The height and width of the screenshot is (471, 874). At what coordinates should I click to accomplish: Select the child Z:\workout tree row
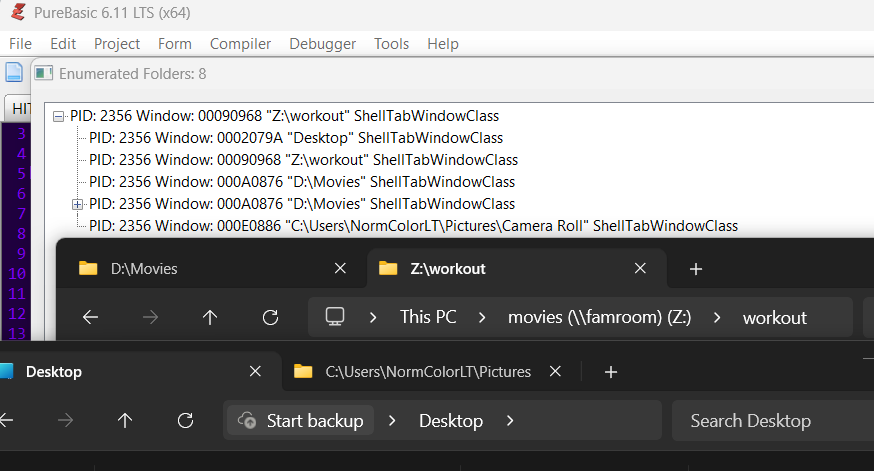tap(303, 160)
